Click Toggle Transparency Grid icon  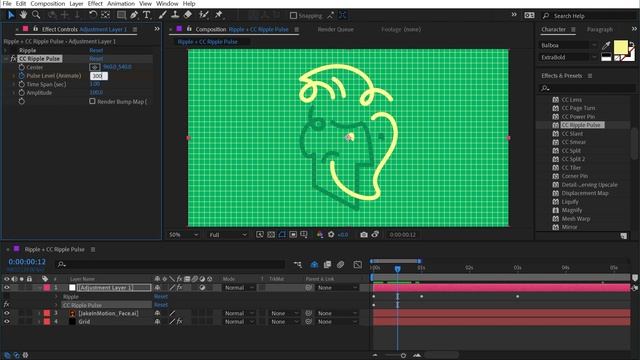[x=271, y=235]
